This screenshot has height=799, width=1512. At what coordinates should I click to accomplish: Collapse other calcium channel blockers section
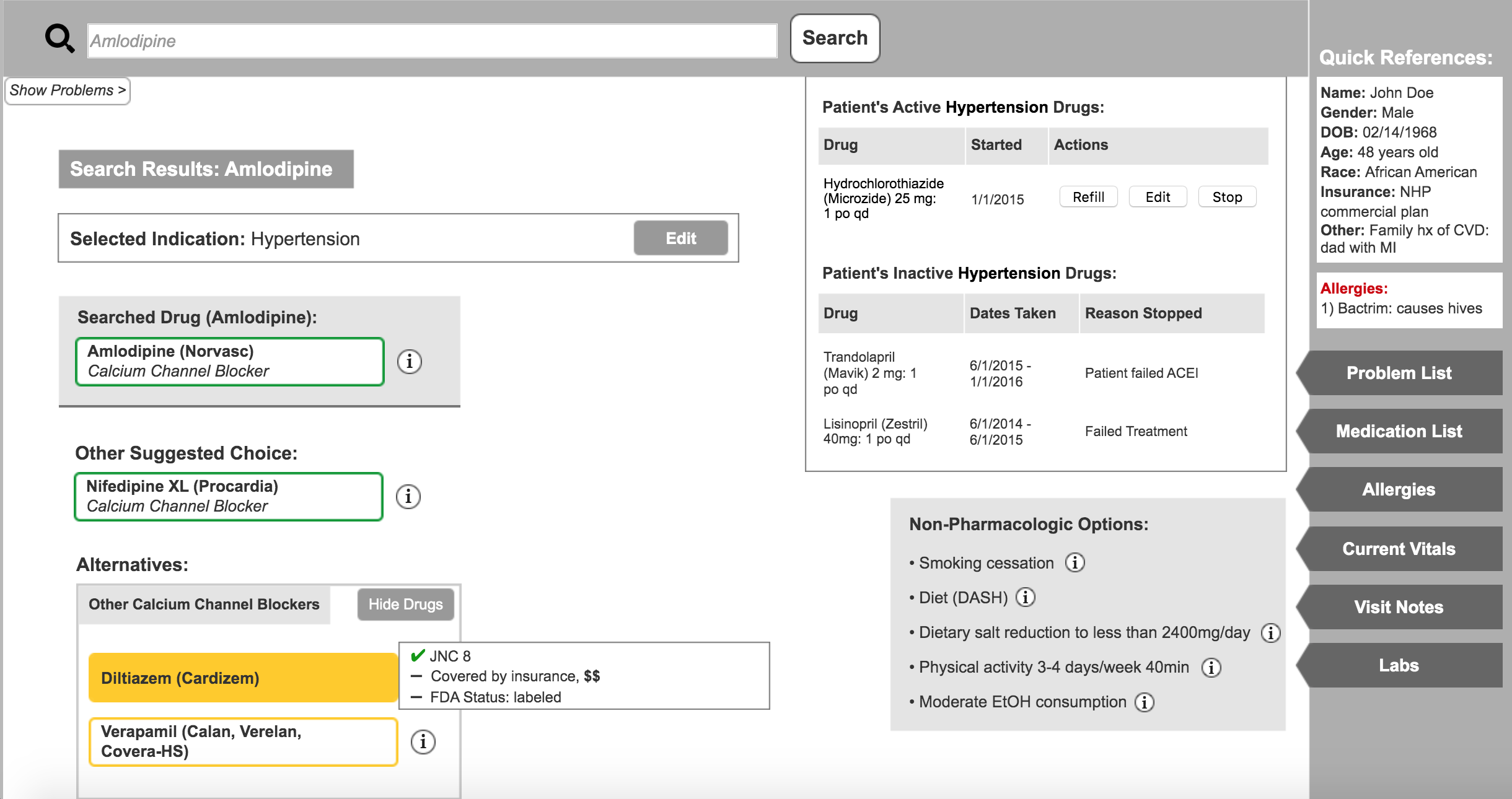(405, 605)
